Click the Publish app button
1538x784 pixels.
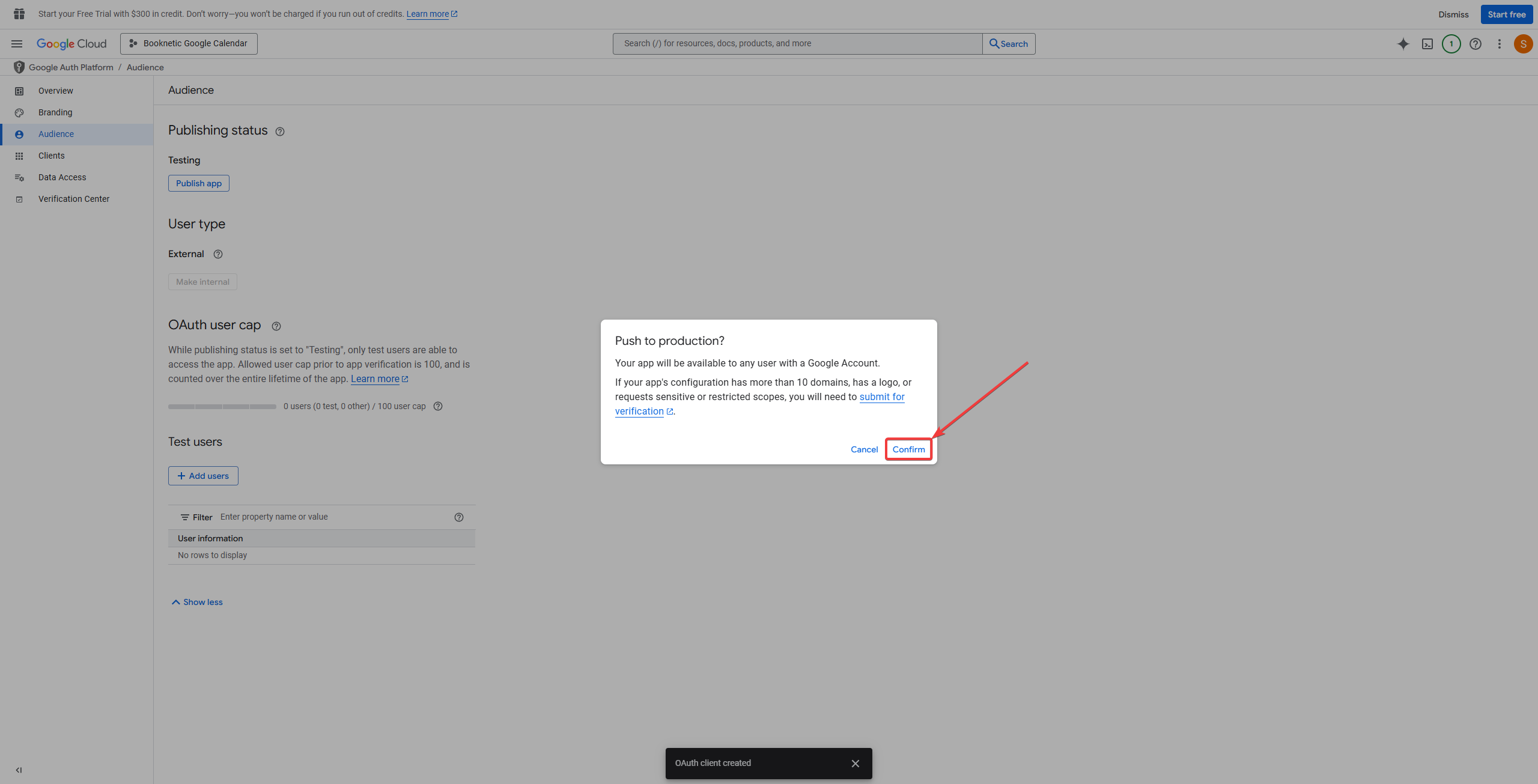(199, 183)
